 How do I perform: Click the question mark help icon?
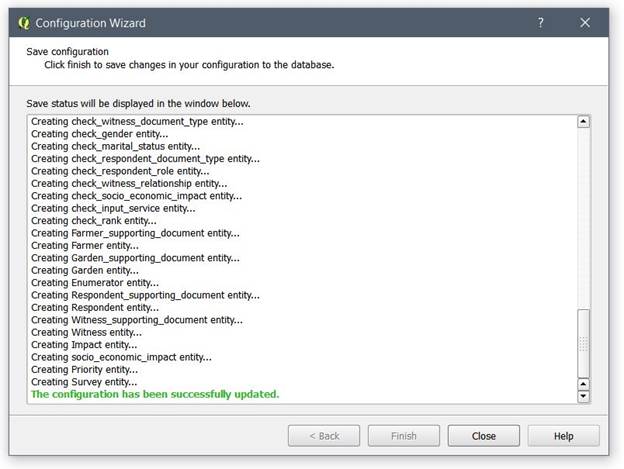pyautogui.click(x=540, y=23)
